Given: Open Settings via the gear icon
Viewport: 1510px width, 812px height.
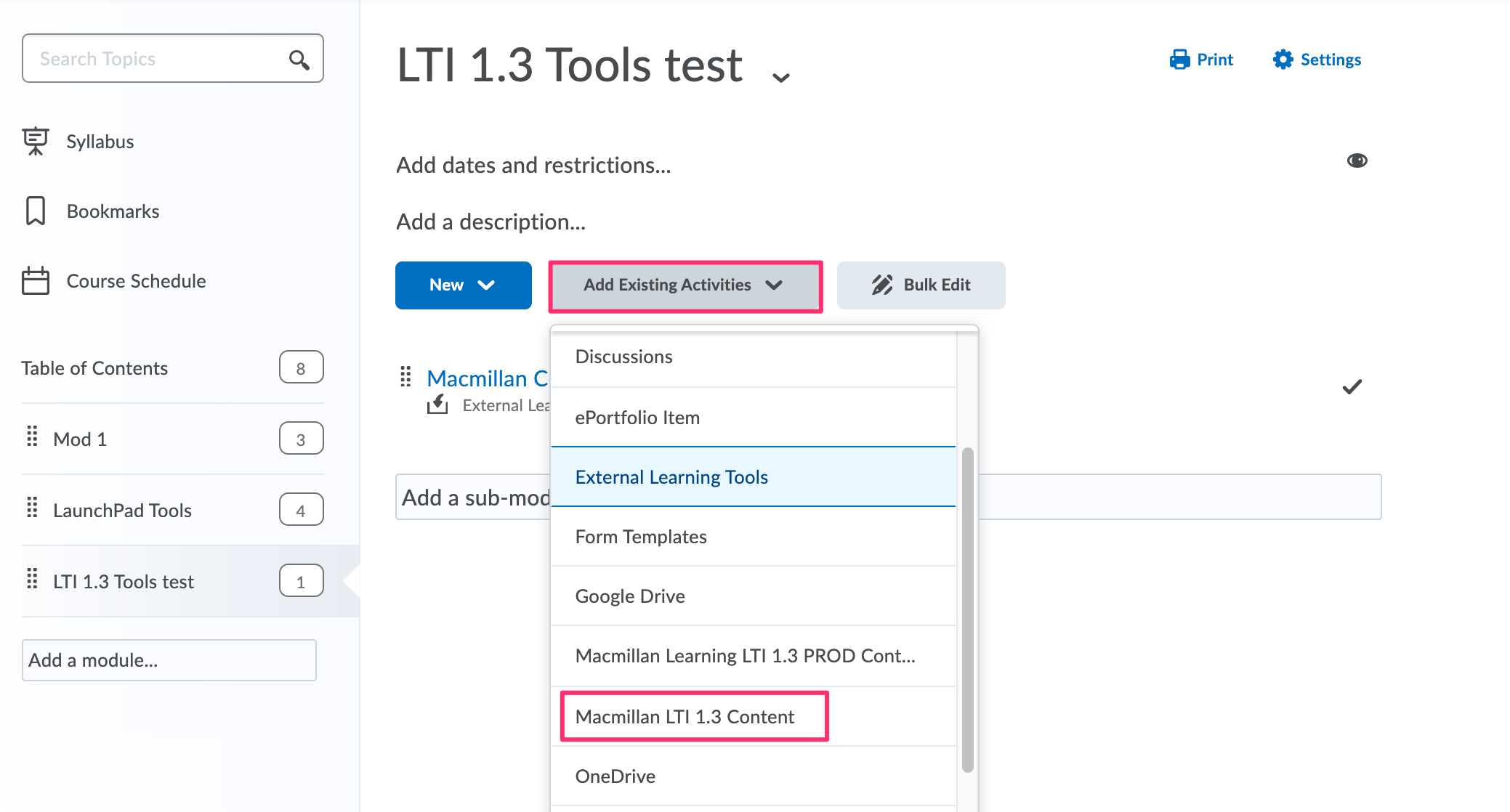Looking at the screenshot, I should click(x=1283, y=59).
